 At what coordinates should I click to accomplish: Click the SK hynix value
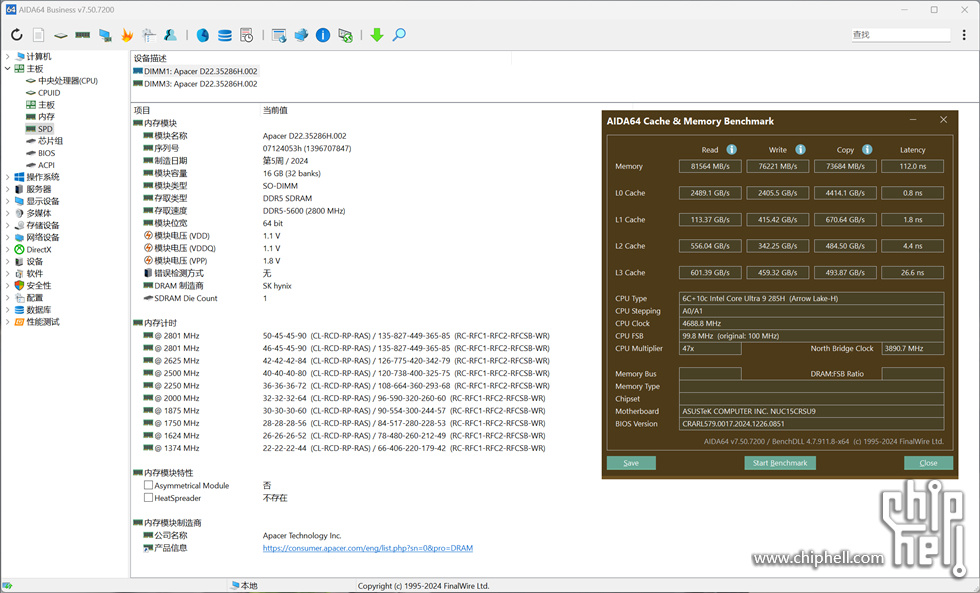tap(277, 286)
